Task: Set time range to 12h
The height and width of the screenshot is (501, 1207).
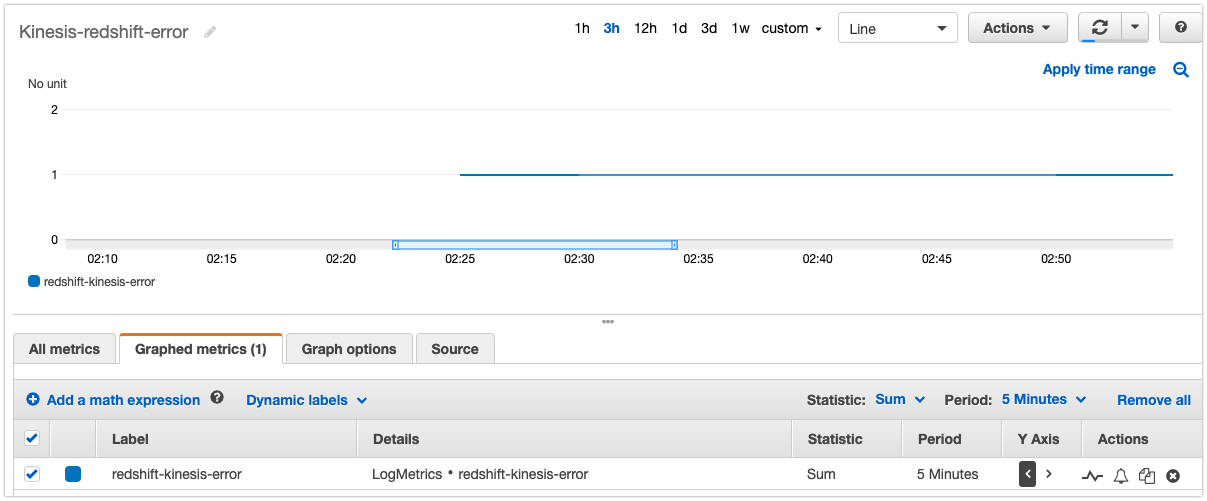Action: click(x=645, y=28)
